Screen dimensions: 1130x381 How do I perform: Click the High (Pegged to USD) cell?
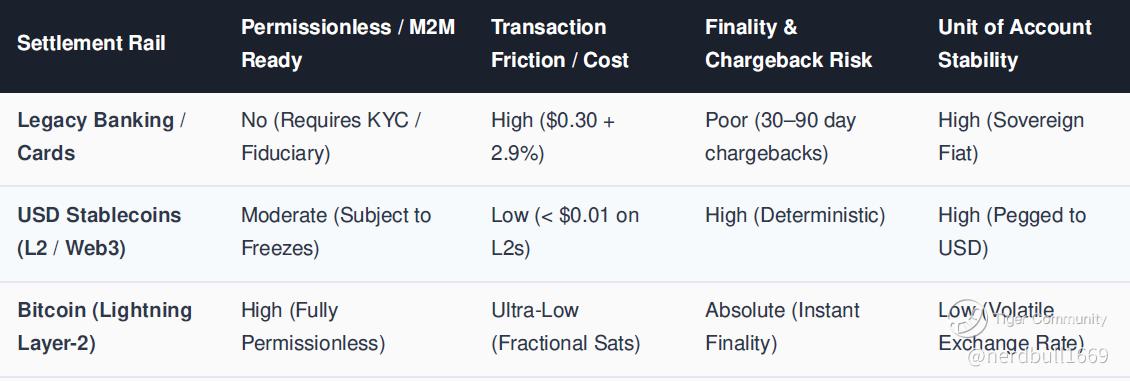coord(1012,231)
